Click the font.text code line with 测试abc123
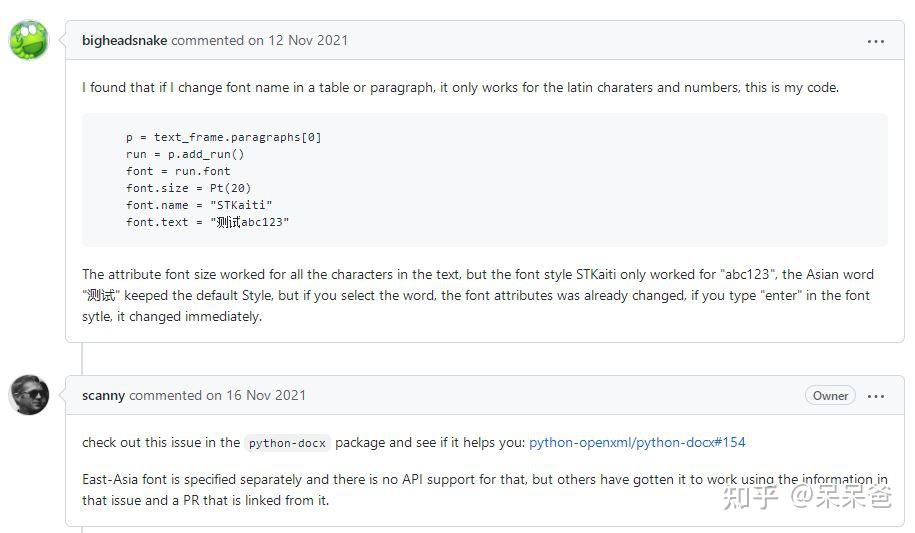The width and height of the screenshot is (915, 533). pos(207,222)
